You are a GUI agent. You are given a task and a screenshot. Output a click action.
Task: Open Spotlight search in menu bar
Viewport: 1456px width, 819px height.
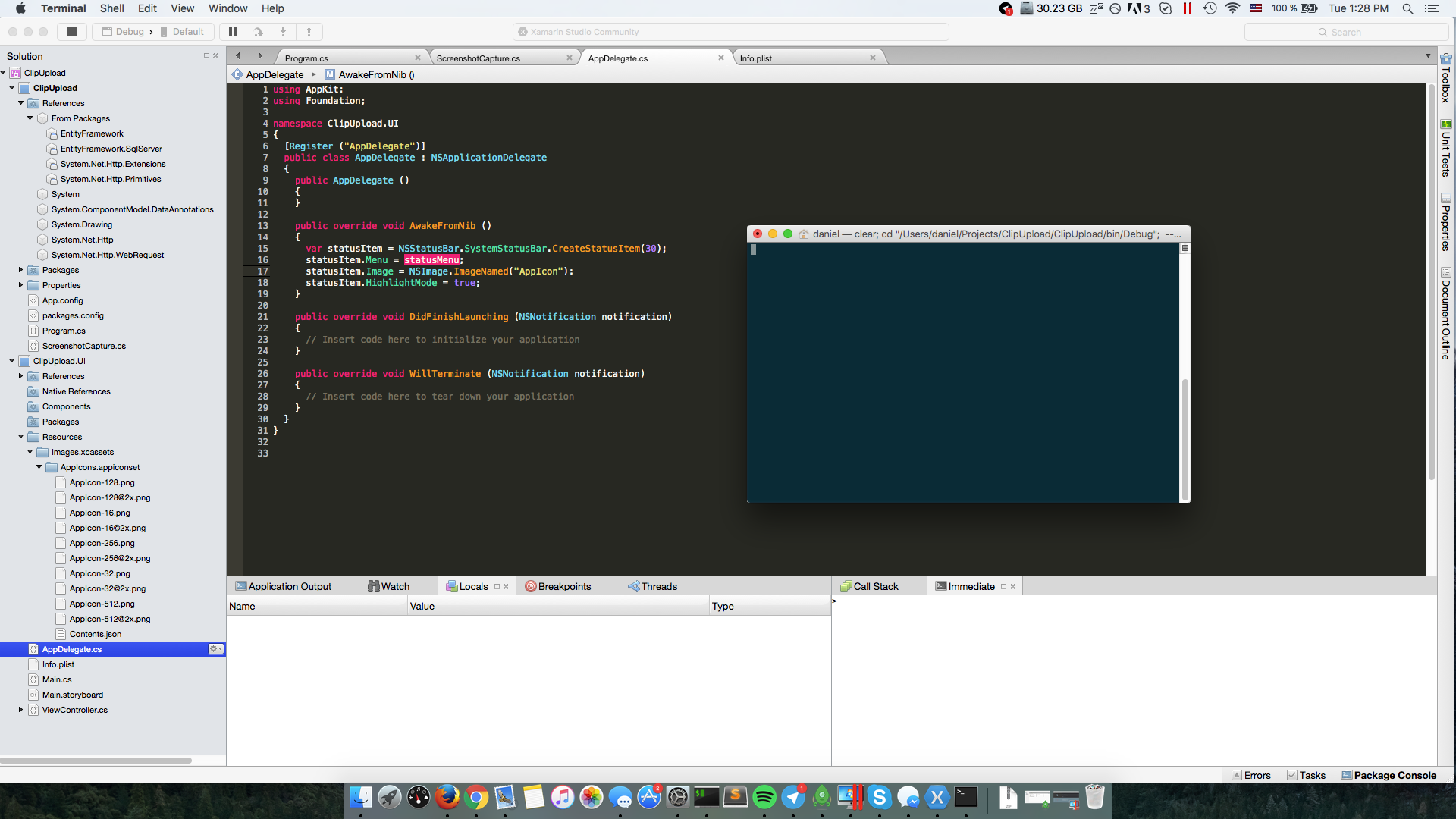pyautogui.click(x=1407, y=8)
